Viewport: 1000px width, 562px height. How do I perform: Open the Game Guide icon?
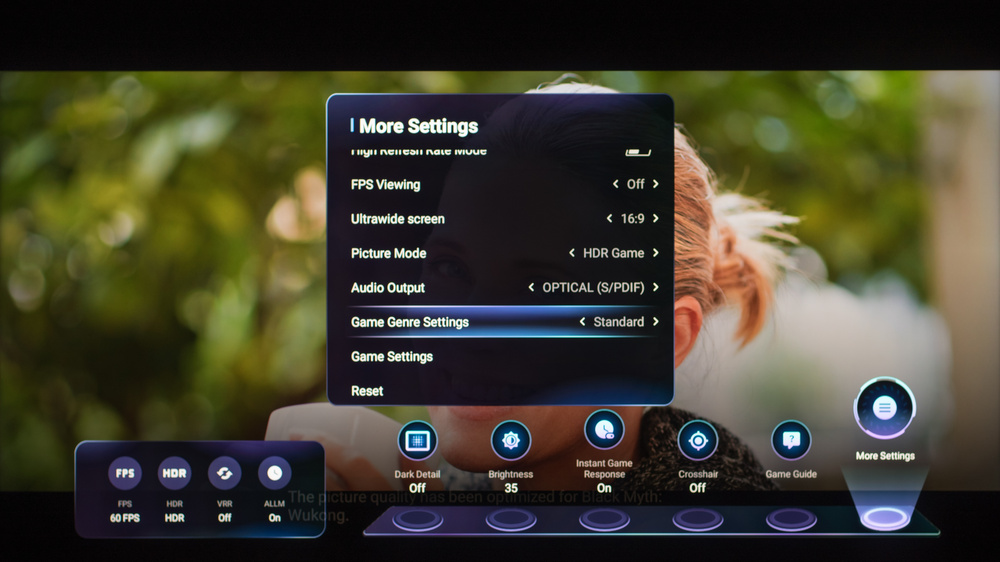pyautogui.click(x=791, y=441)
